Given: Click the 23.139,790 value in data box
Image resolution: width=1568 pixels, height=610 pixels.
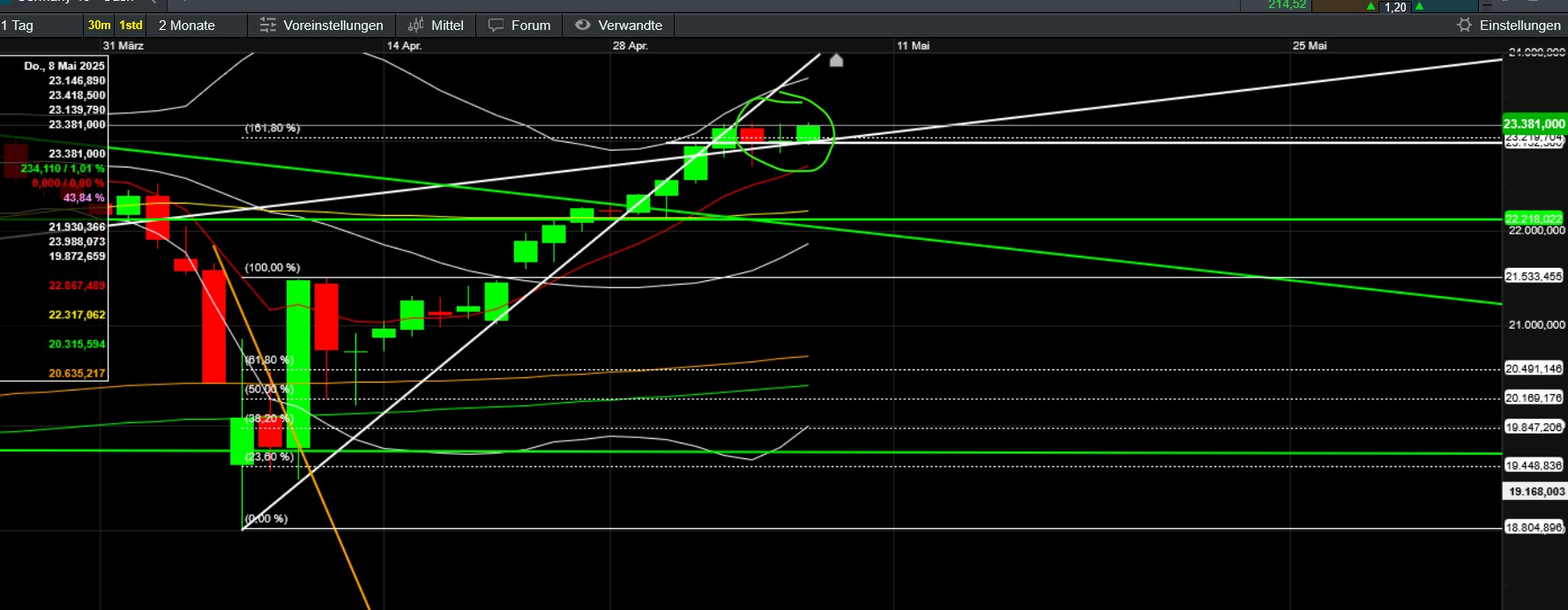Looking at the screenshot, I should [77, 110].
